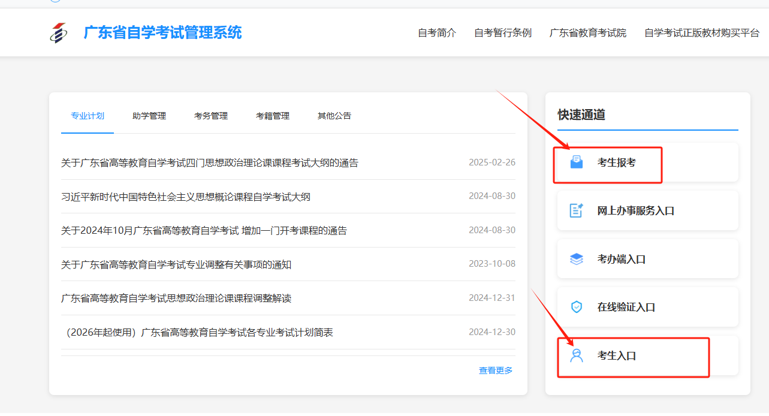This screenshot has width=769, height=416.
Task: Open the 网上办事服务入口 quick channel
Action: pyautogui.click(x=647, y=210)
